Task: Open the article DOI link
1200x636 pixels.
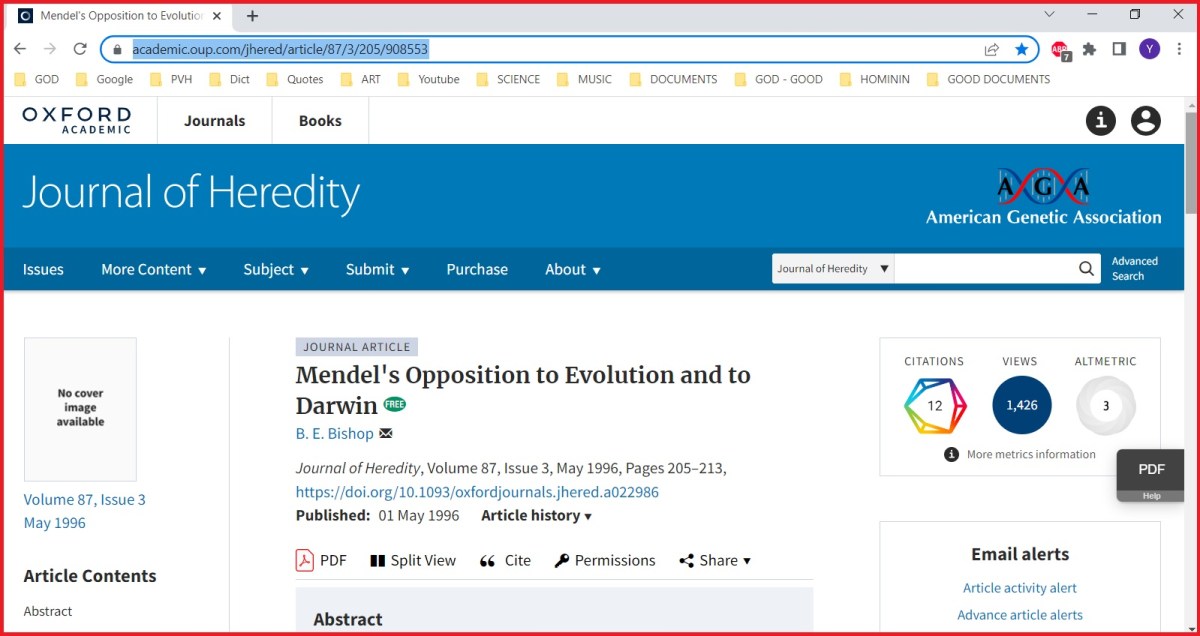Action: (x=477, y=492)
